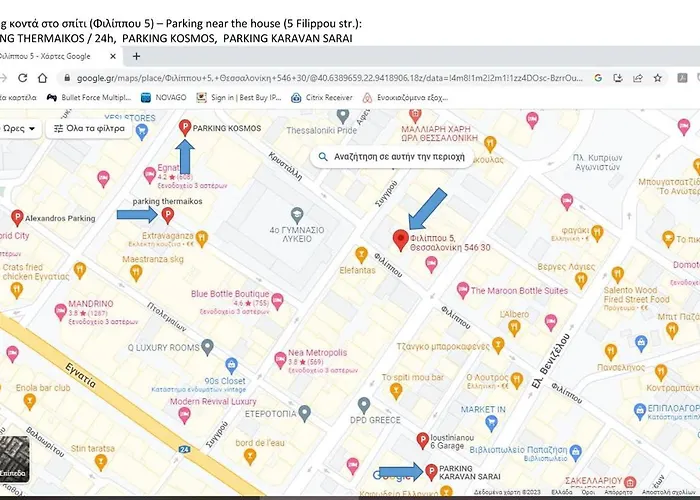Viewport: 700px width, 500px height.
Task: Click the Nea Metropolis hotel pin
Action: pyautogui.click(x=280, y=360)
